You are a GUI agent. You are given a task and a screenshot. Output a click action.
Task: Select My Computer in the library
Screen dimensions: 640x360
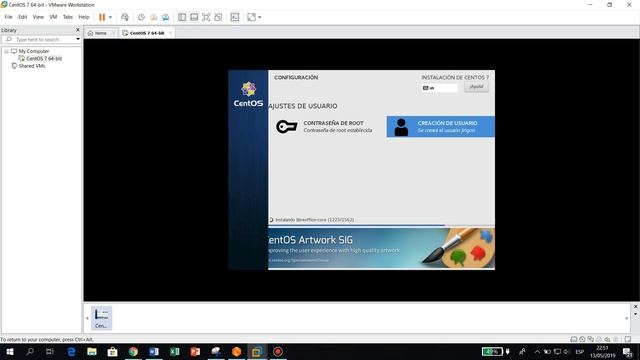[x=33, y=51]
